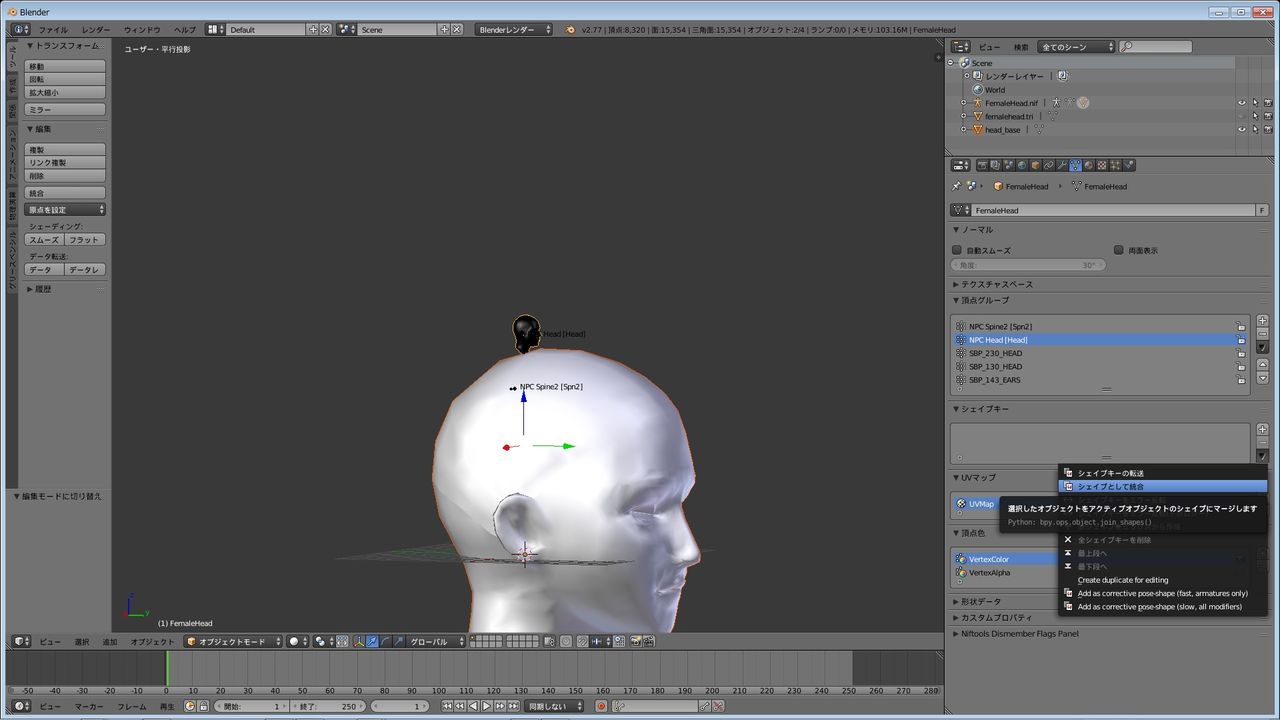Move vertex group up in list
Screen dimensions: 1280x720
click(x=1262, y=364)
